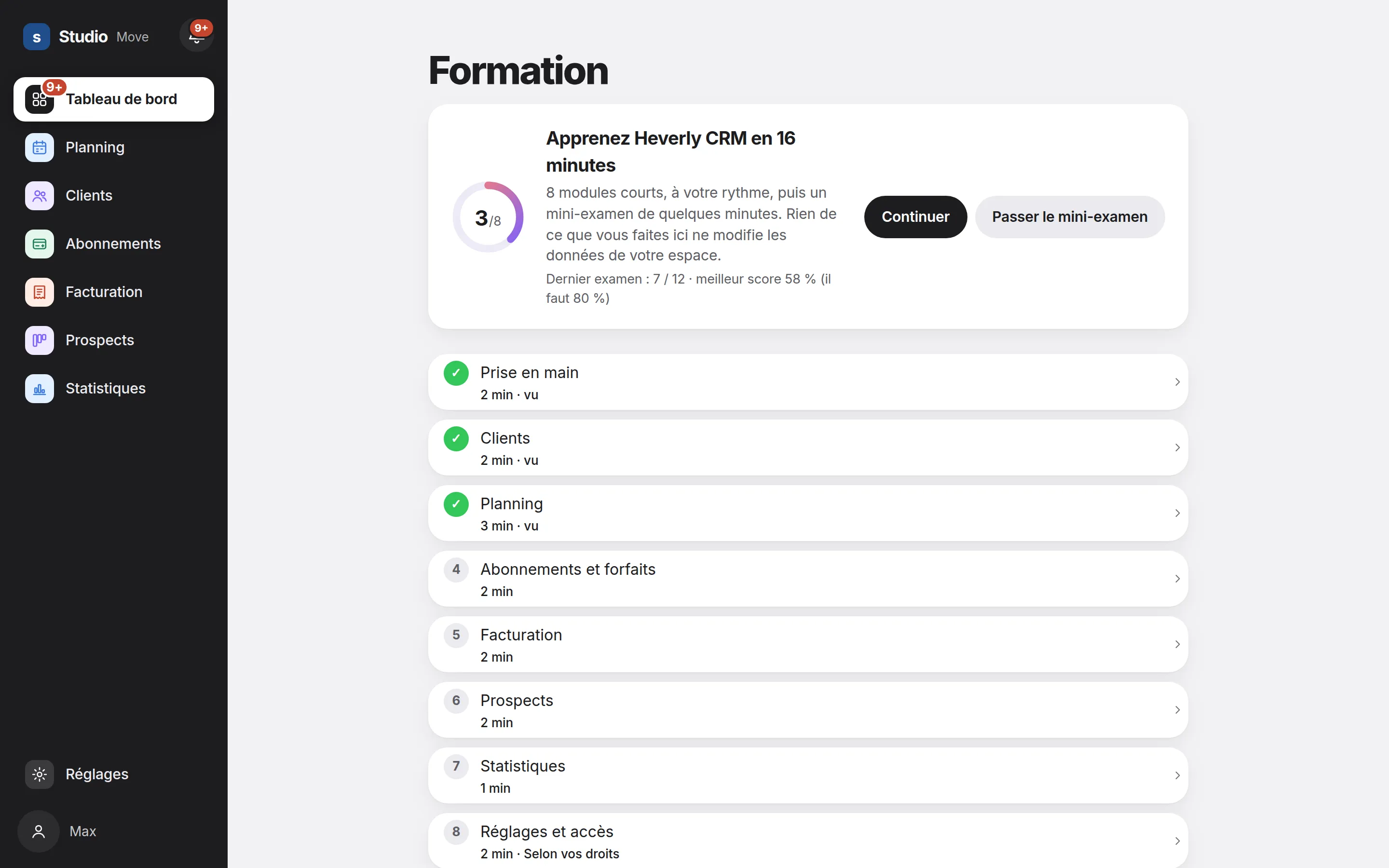Open Abonnements in sidebar
1389x868 pixels.
click(x=114, y=244)
